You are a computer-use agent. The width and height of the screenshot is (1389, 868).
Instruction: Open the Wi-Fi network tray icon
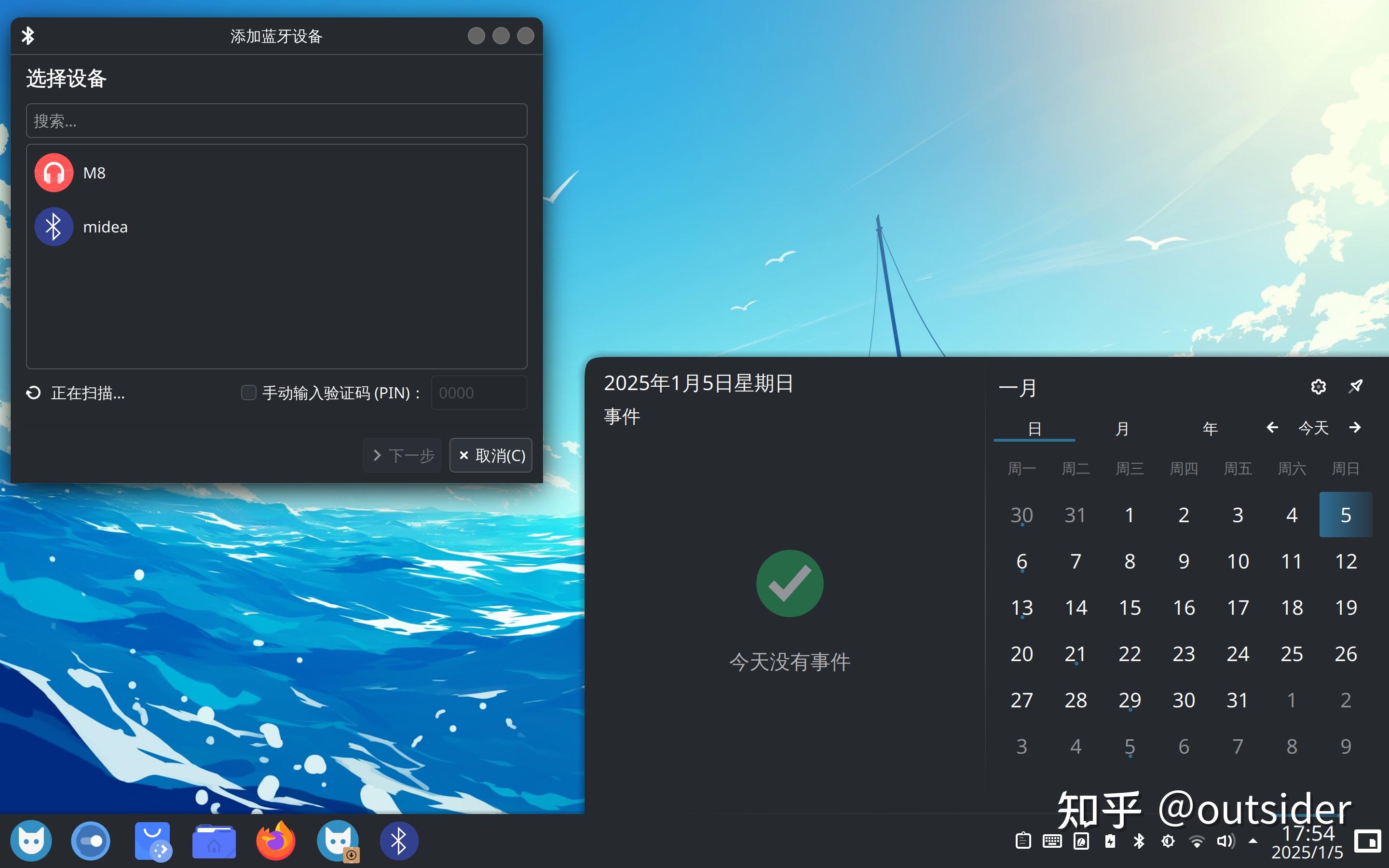click(1197, 840)
